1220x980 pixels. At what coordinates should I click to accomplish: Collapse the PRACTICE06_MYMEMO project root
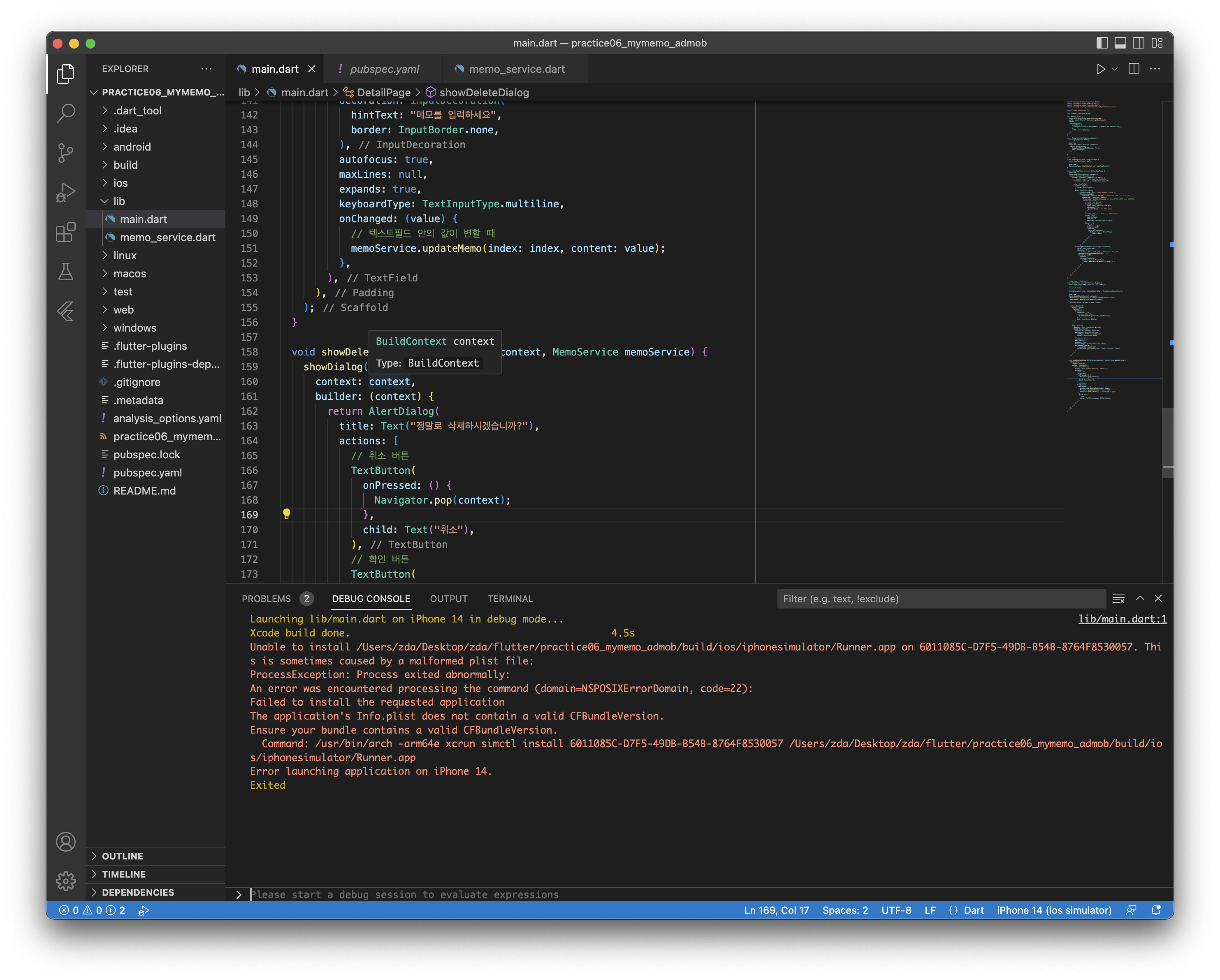tap(155, 92)
